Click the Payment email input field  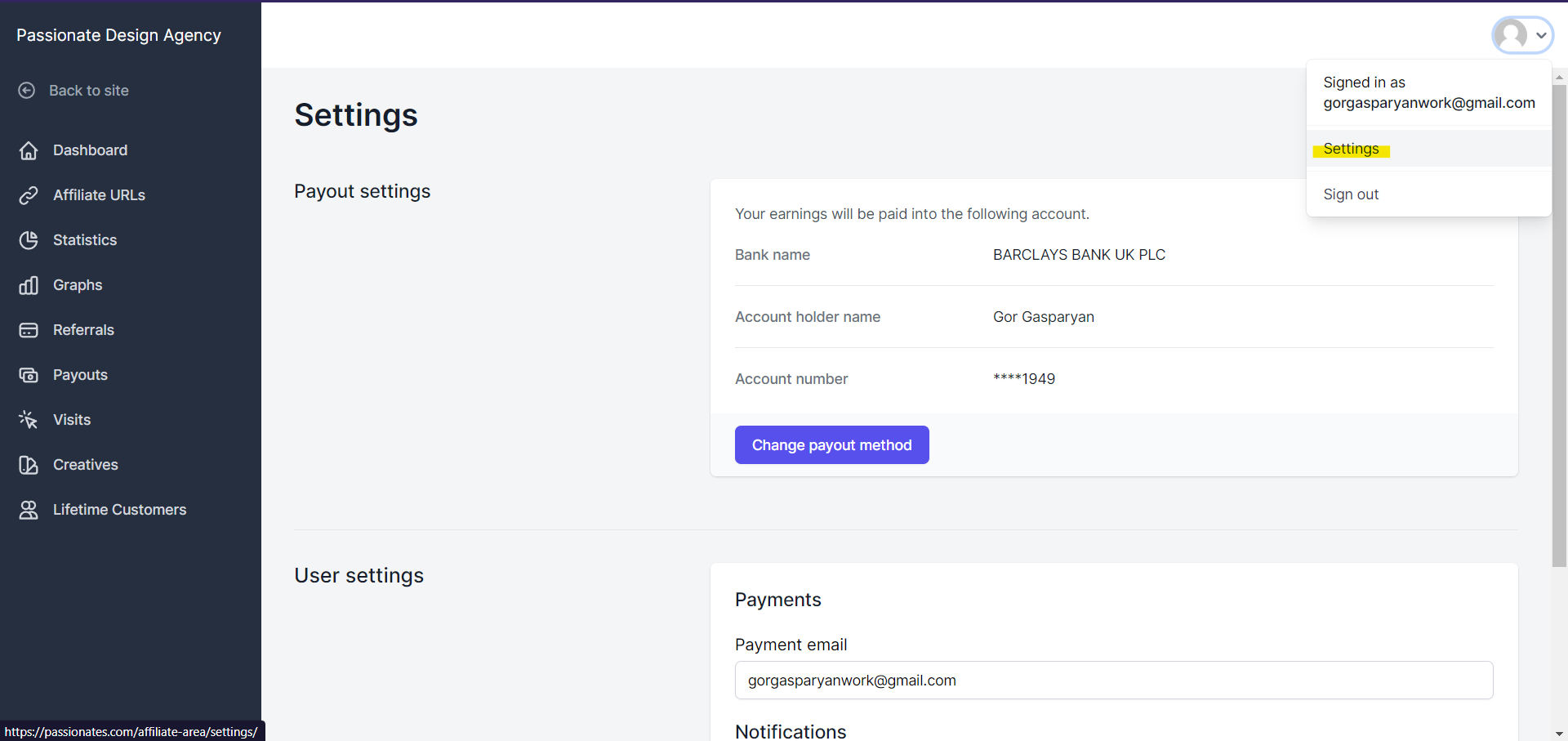point(1113,681)
